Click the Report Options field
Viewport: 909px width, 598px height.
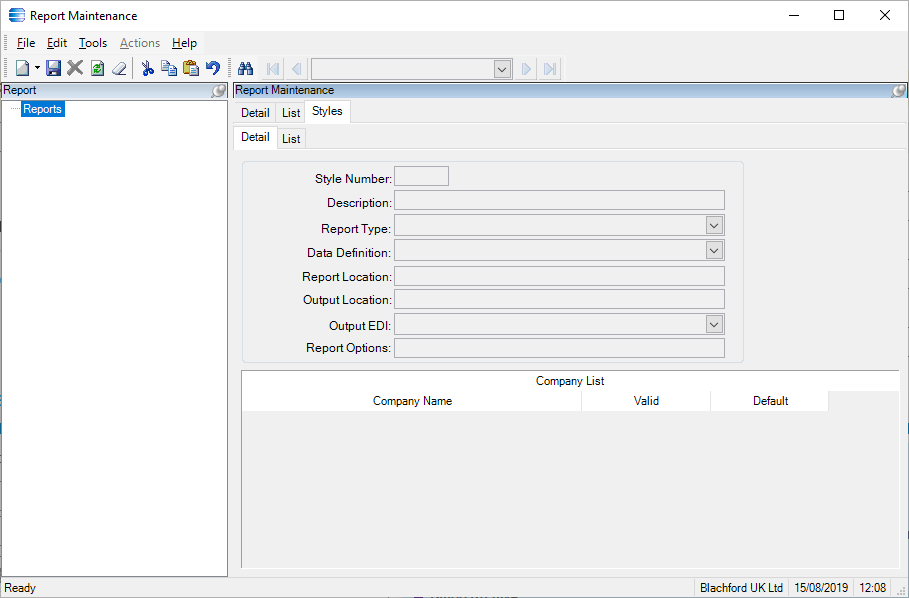tap(559, 348)
